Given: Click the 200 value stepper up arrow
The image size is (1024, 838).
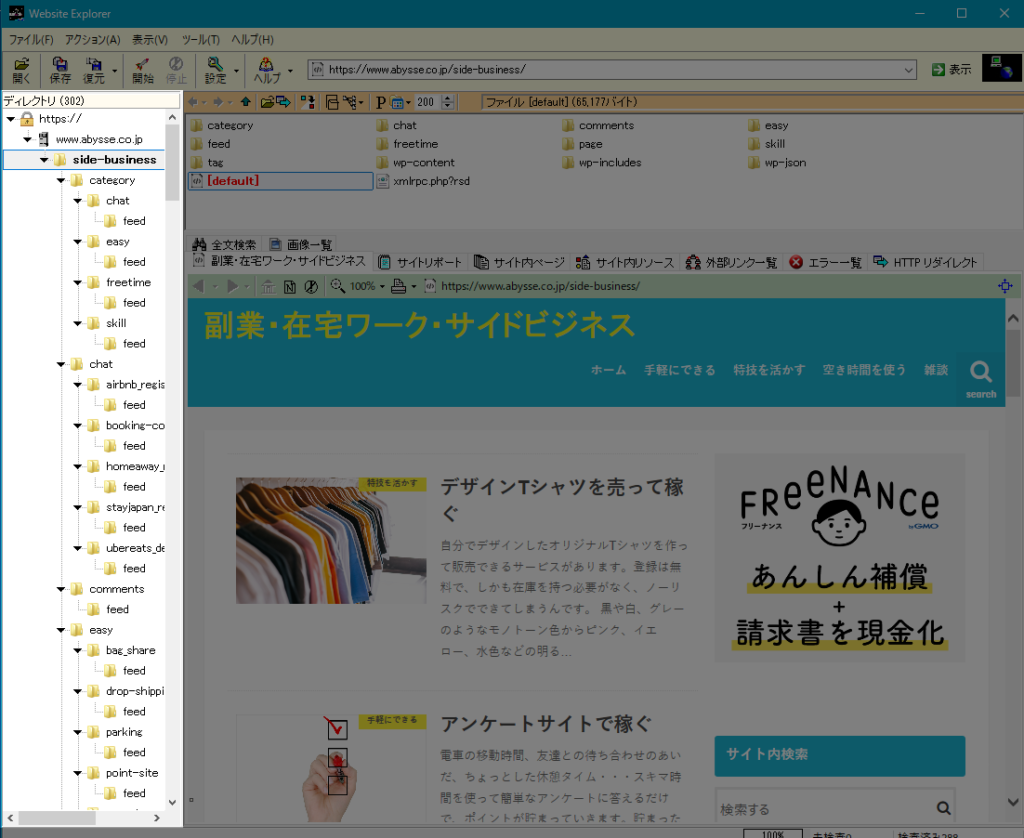Looking at the screenshot, I should (x=447, y=97).
